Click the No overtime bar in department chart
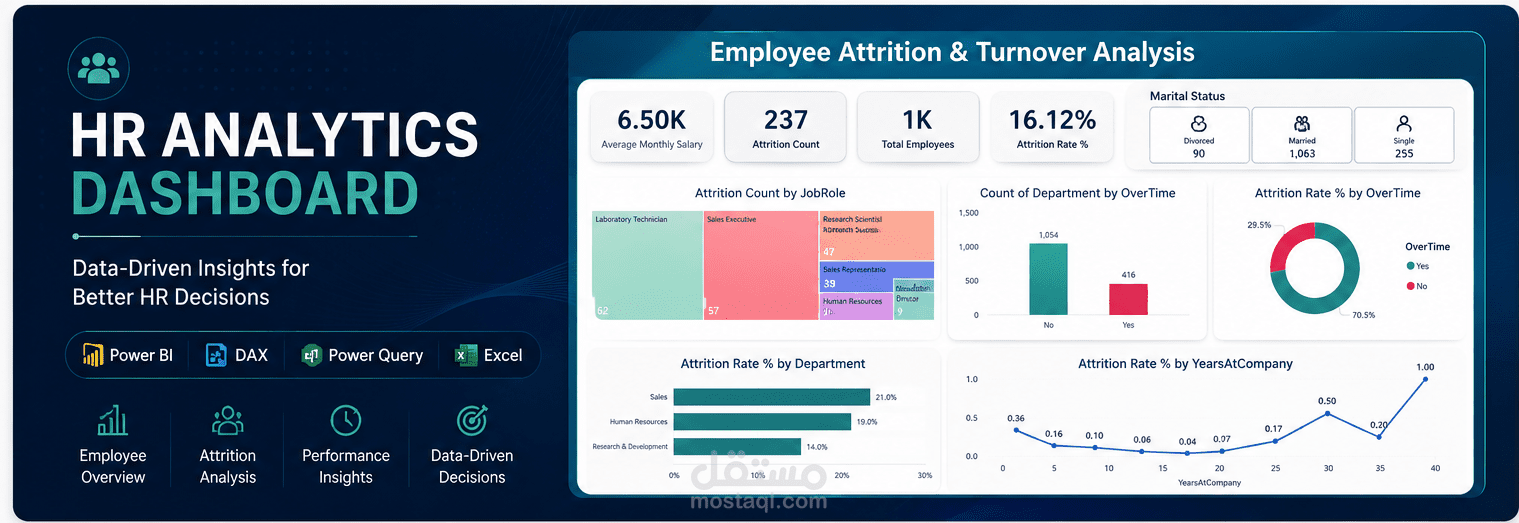 [x=1049, y=279]
